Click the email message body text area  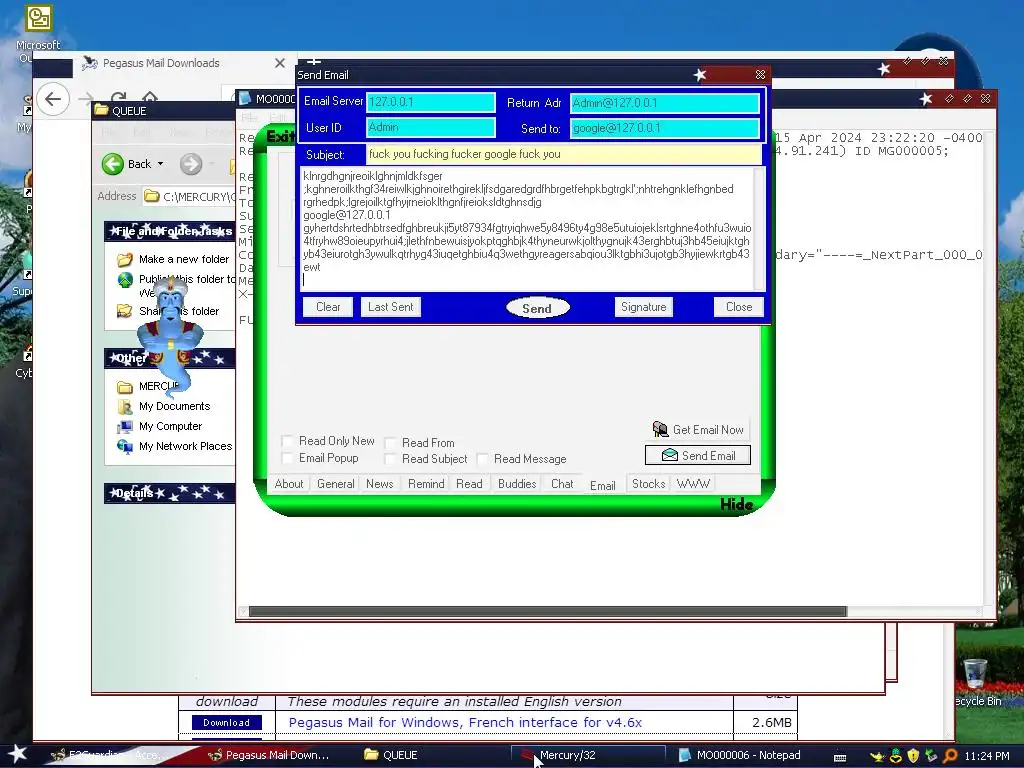coord(528,229)
